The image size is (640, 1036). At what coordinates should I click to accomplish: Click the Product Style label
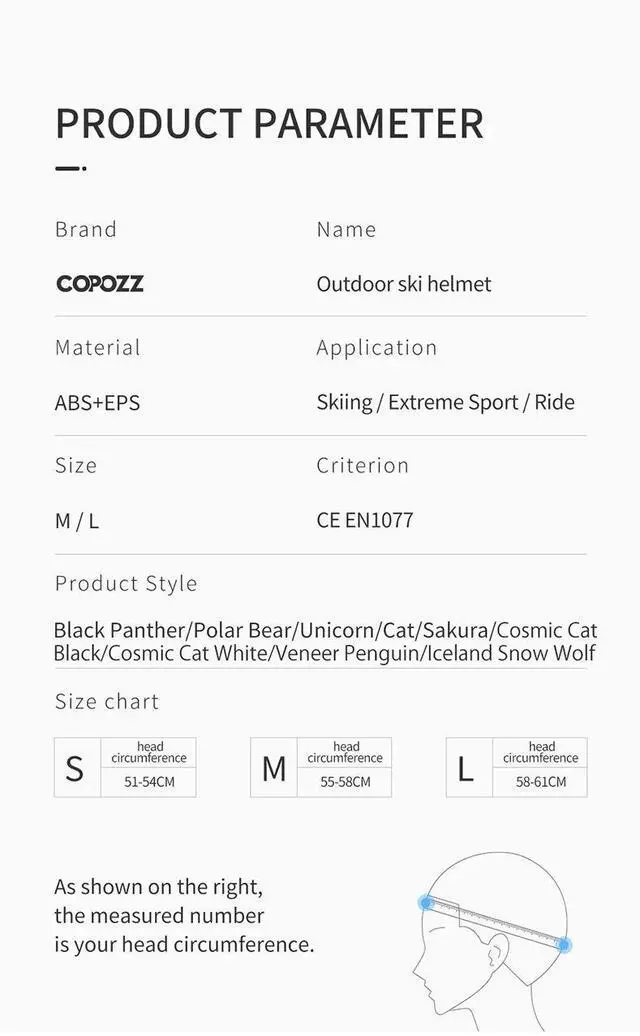point(126,584)
